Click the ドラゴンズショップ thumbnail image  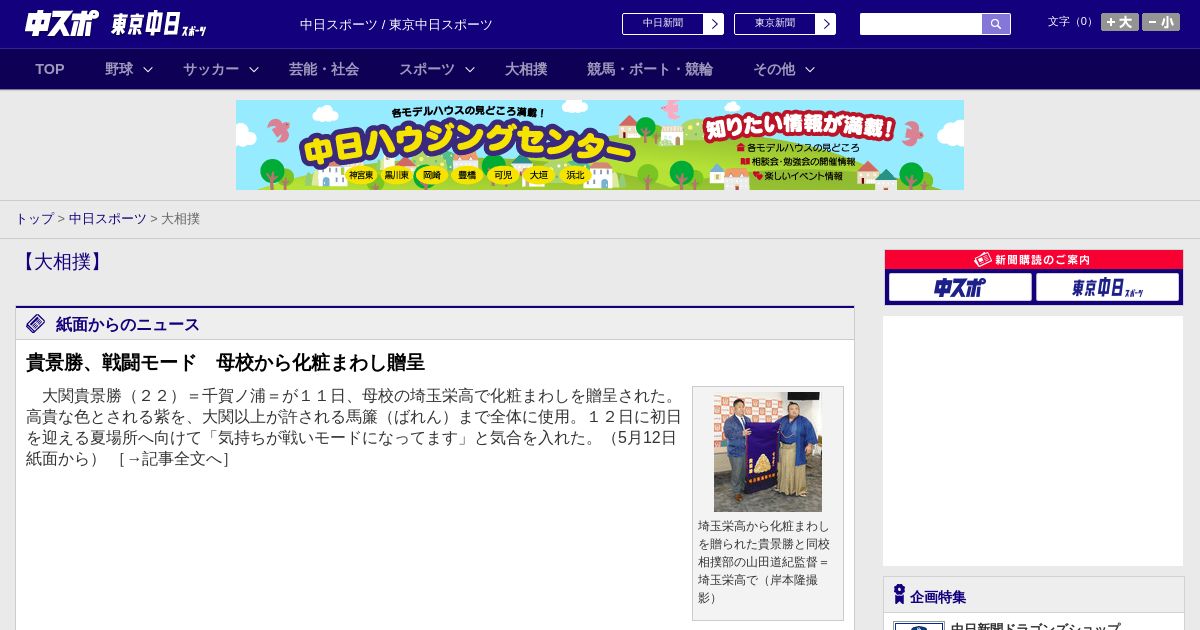[919, 626]
